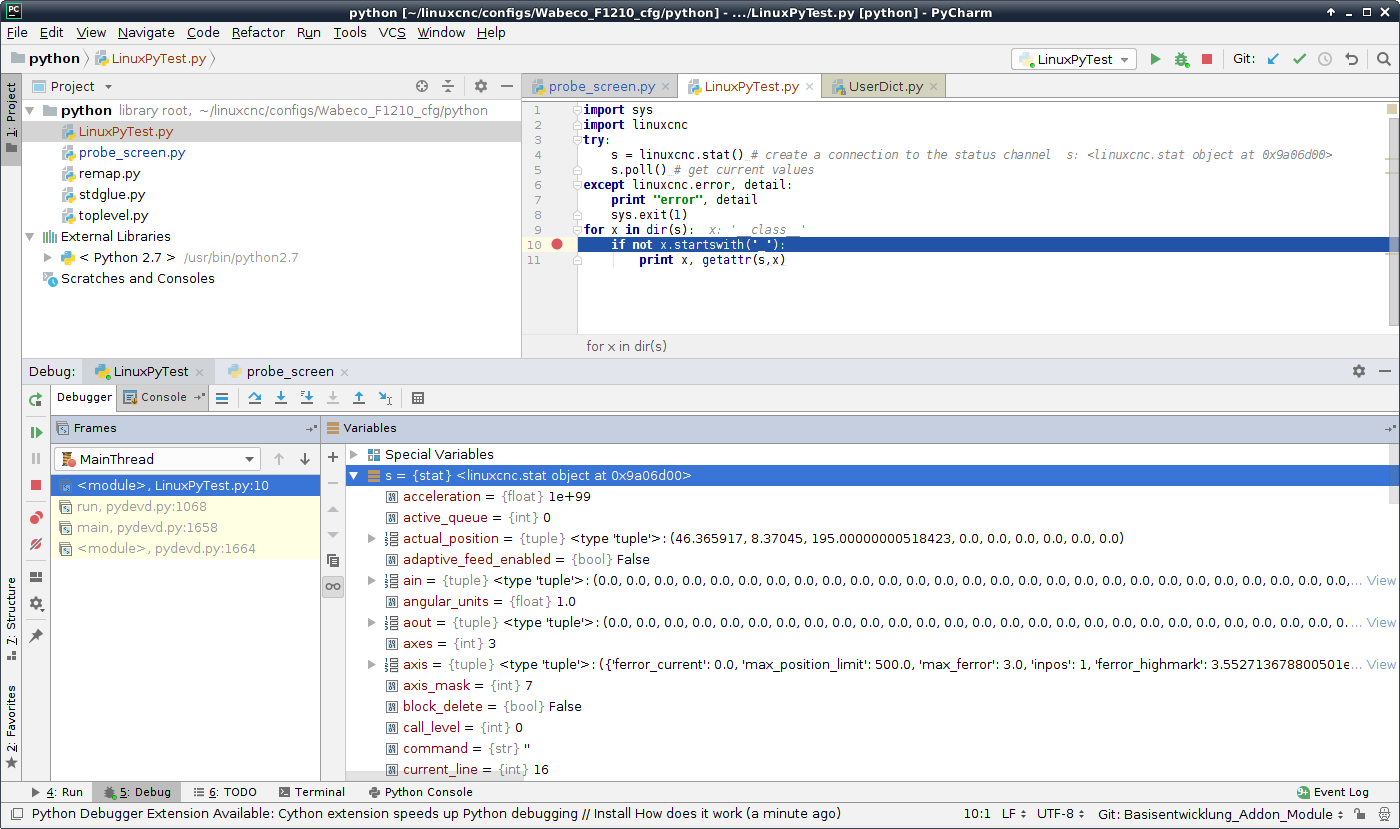Collapse all nodes in the Project panel
1400x829 pixels.
448,87
